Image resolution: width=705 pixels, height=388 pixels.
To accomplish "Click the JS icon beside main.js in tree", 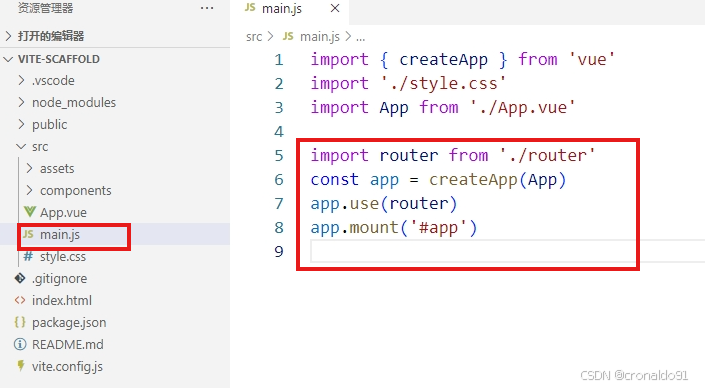I will (x=28, y=234).
